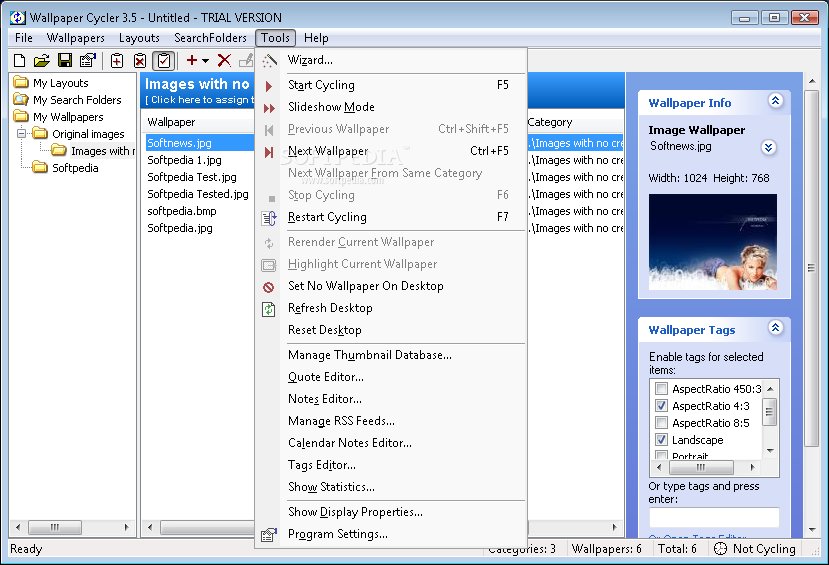This screenshot has width=829, height=565.
Task: Click the add-to-list plus clipboard icon
Action: click(117, 61)
